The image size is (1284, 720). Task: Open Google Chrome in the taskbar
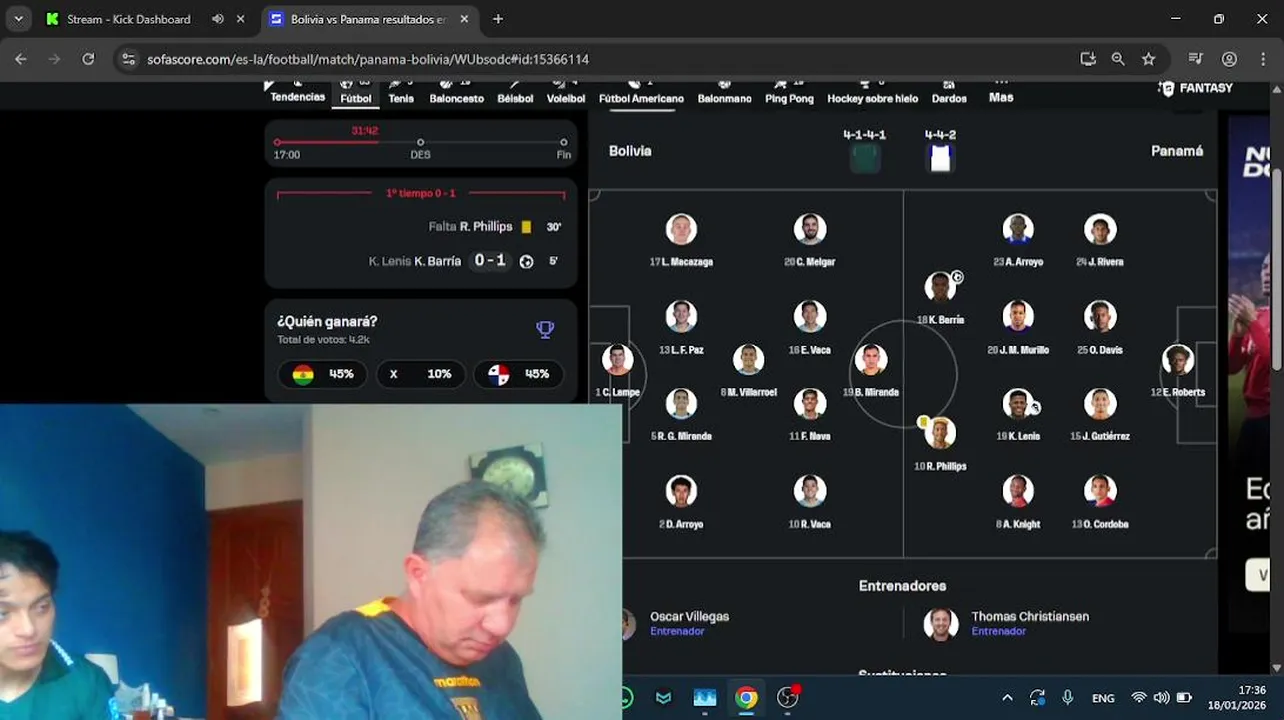point(746,697)
